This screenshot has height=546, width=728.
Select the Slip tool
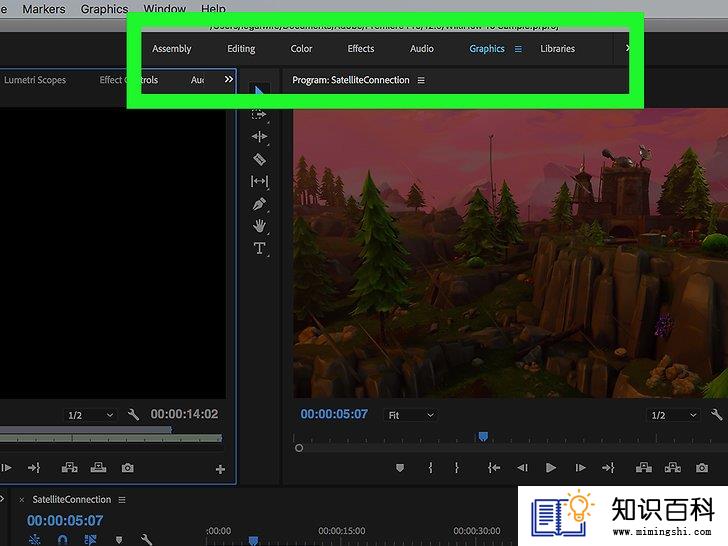[259, 181]
